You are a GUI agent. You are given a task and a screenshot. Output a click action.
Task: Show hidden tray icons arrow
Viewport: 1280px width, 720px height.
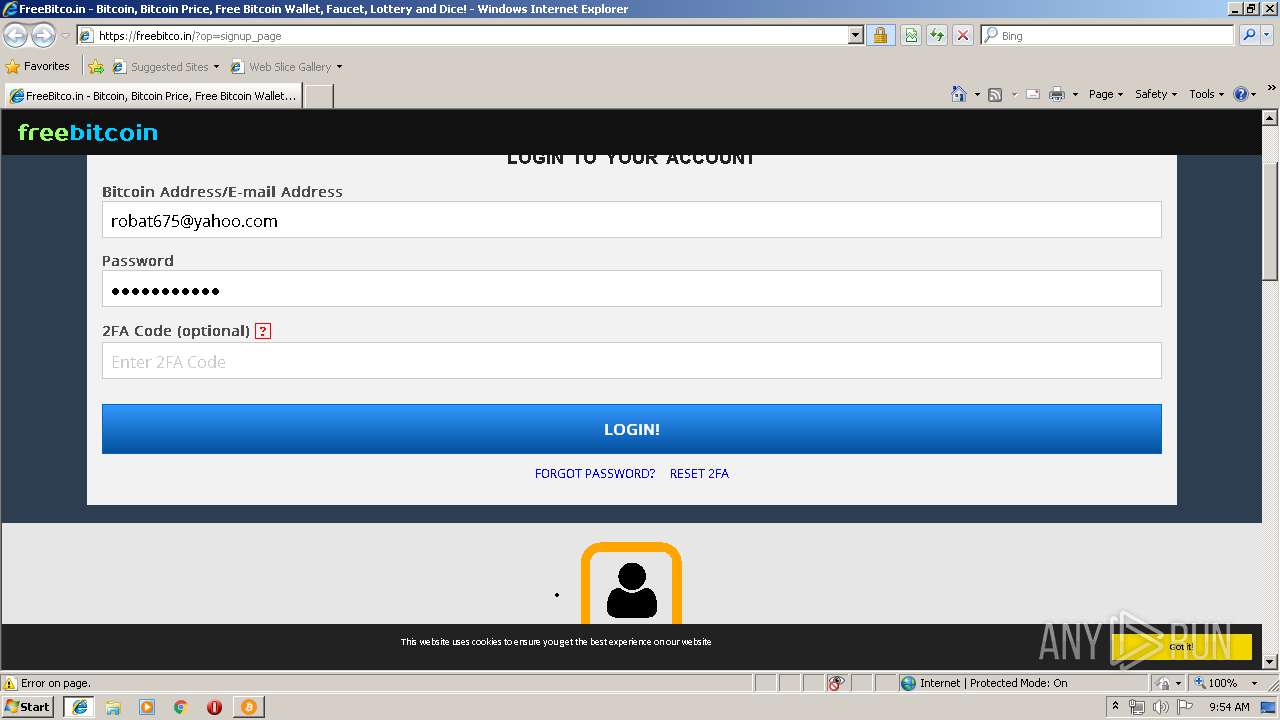1115,707
